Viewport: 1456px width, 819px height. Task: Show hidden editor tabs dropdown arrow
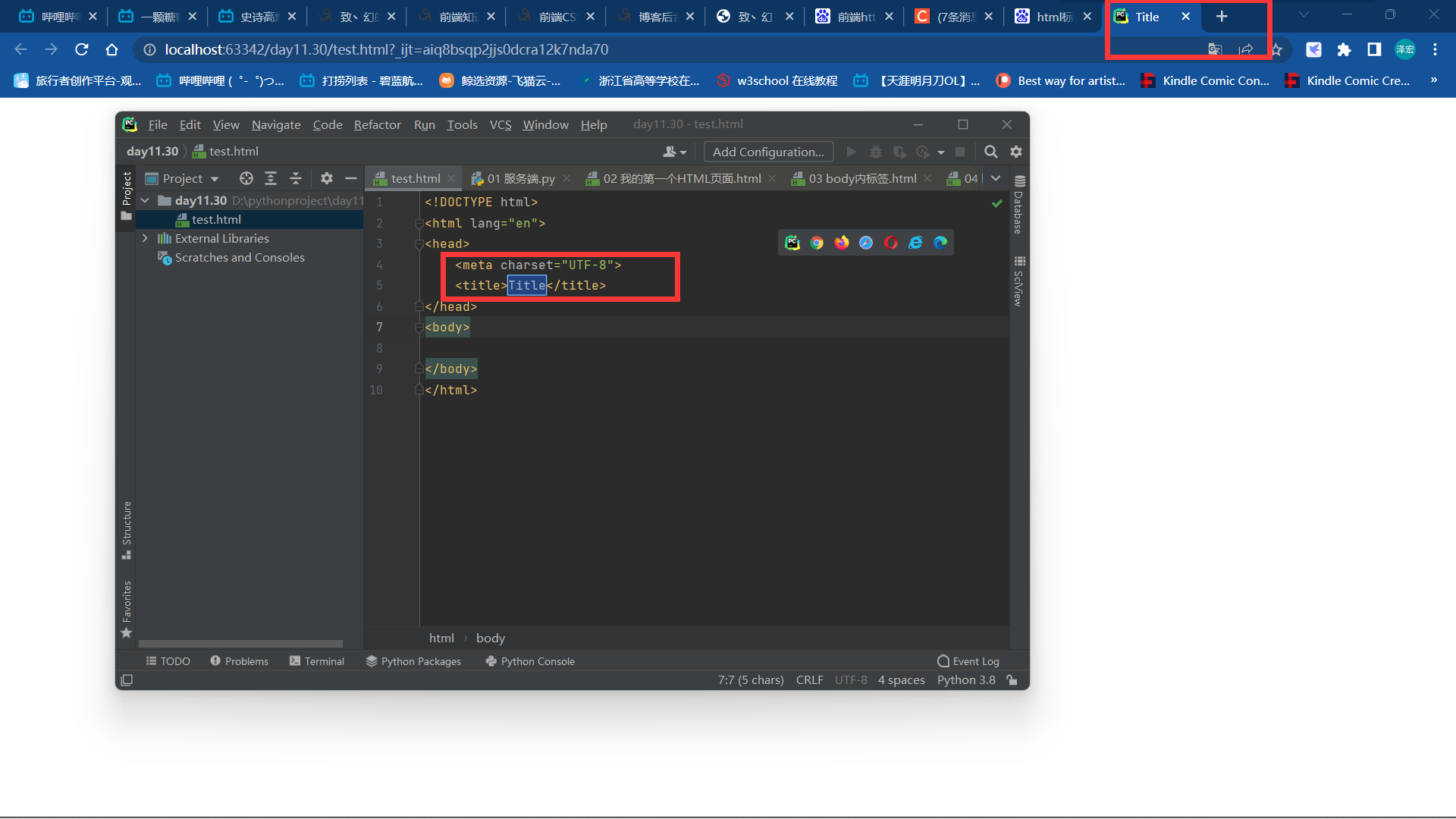point(996,178)
